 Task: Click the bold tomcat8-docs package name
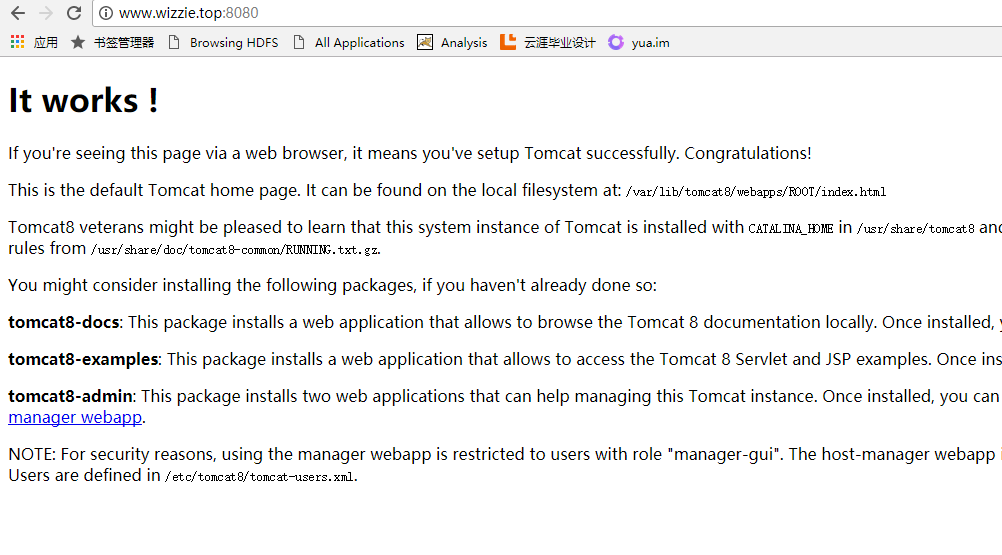point(64,322)
